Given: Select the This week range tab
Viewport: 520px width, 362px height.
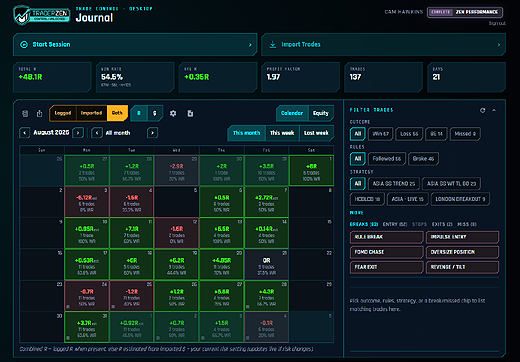Looking at the screenshot, I should (282, 133).
